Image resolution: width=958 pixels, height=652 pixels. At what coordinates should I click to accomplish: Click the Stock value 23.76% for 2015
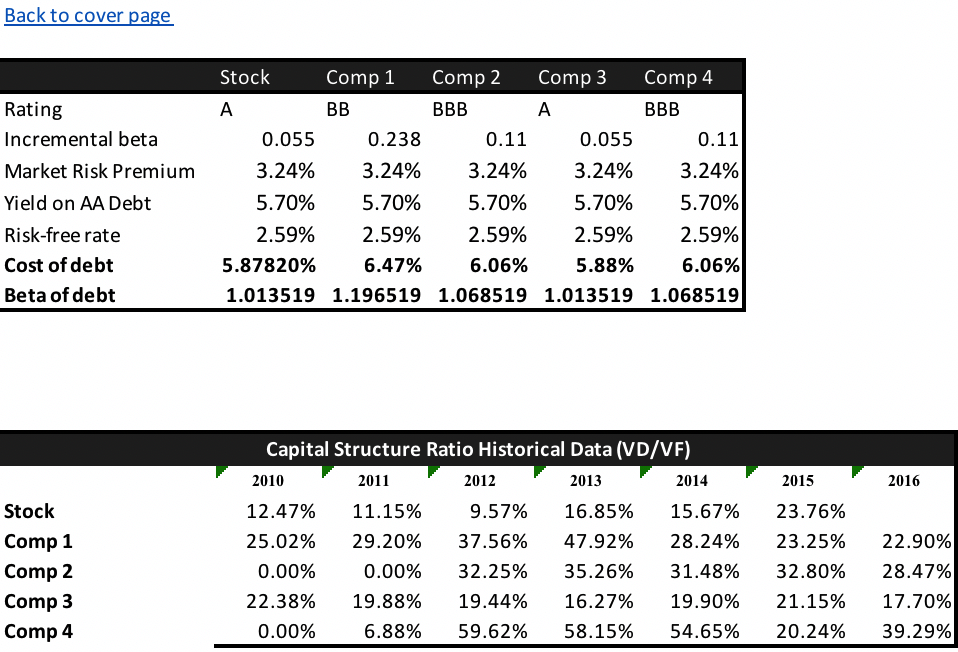[810, 511]
